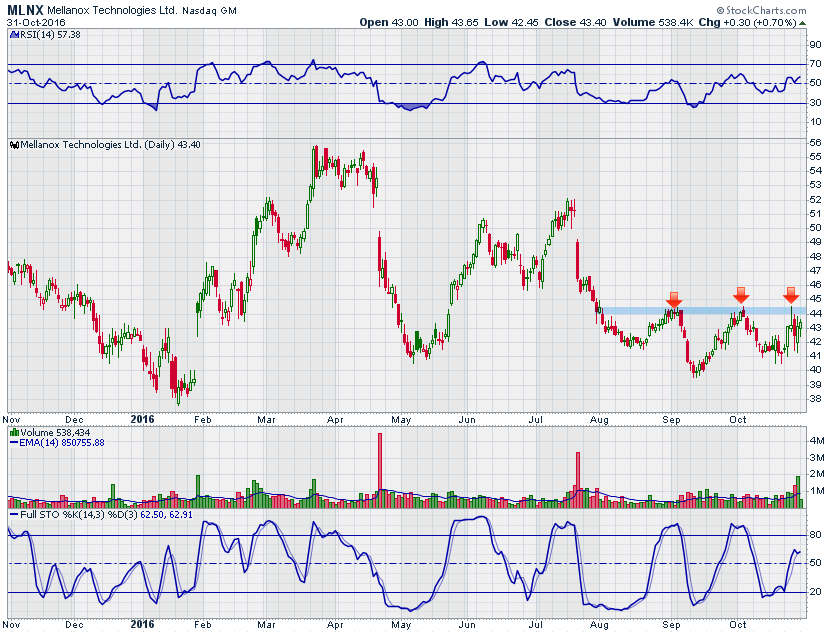Click the tallest red volume spike in late April
The image size is (829, 635).
(x=379, y=463)
